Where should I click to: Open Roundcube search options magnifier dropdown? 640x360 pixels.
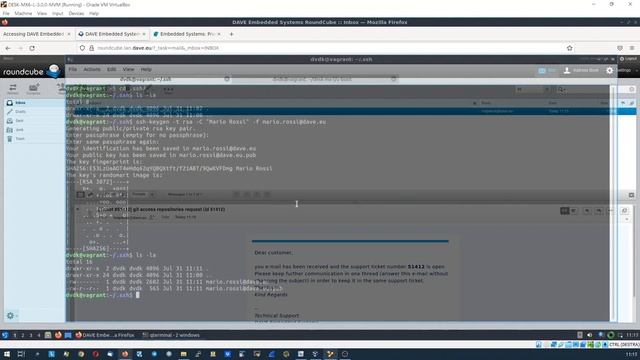point(562,89)
